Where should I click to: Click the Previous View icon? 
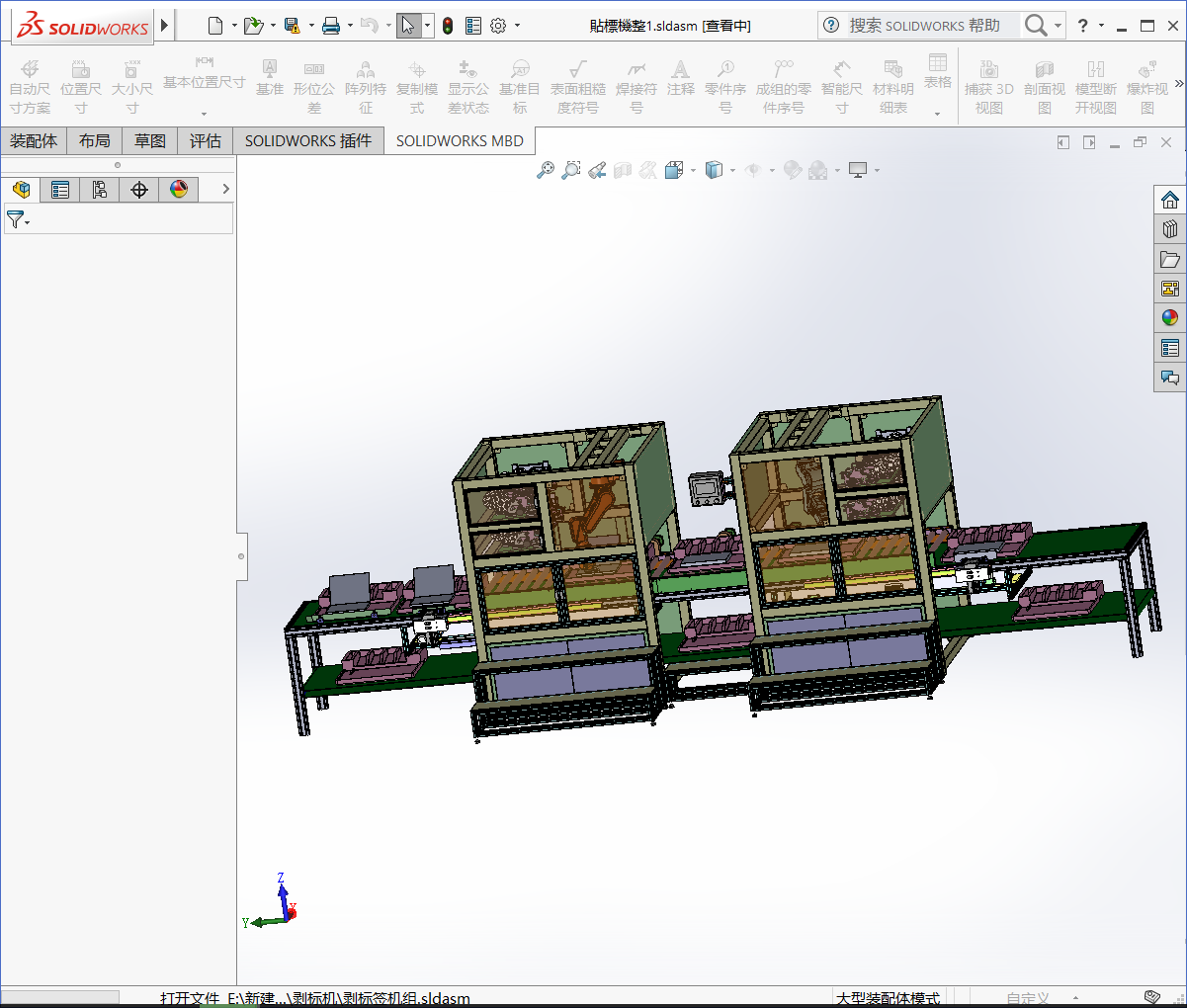(x=597, y=170)
